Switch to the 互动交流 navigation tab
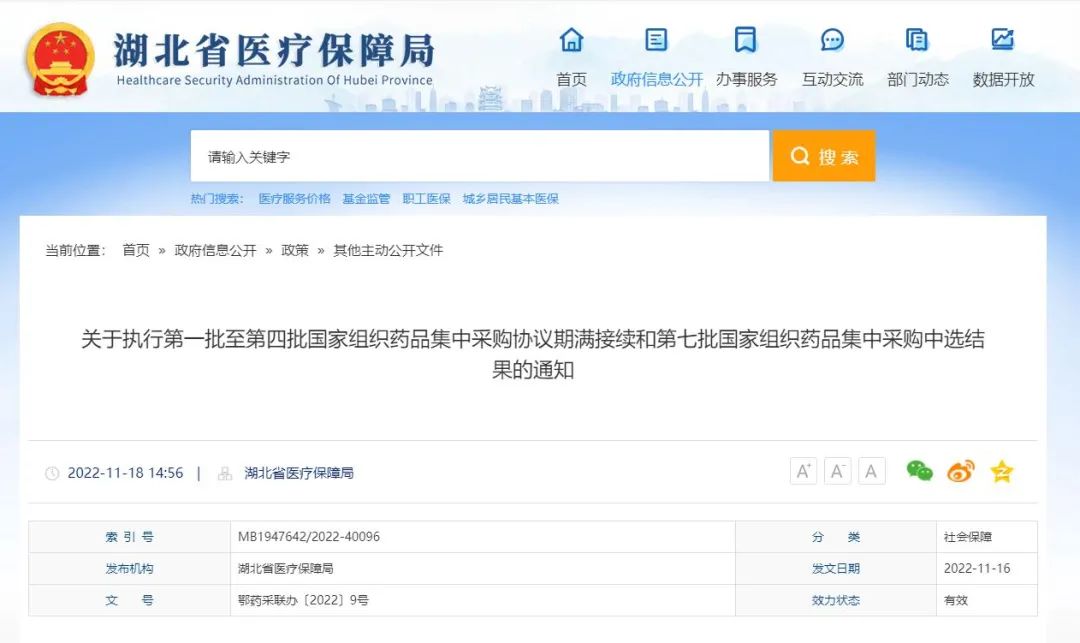The width and height of the screenshot is (1080, 643). [832, 80]
